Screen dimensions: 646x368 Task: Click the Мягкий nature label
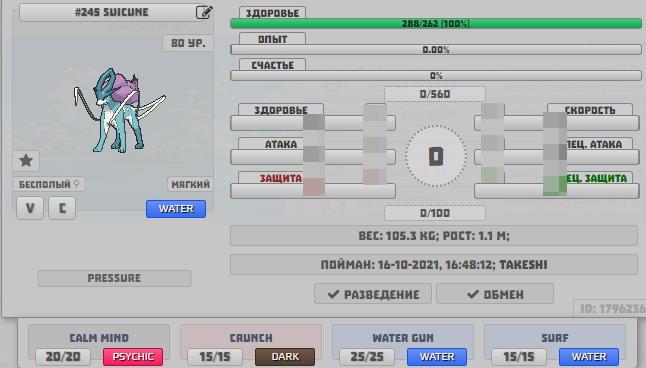[x=190, y=184]
